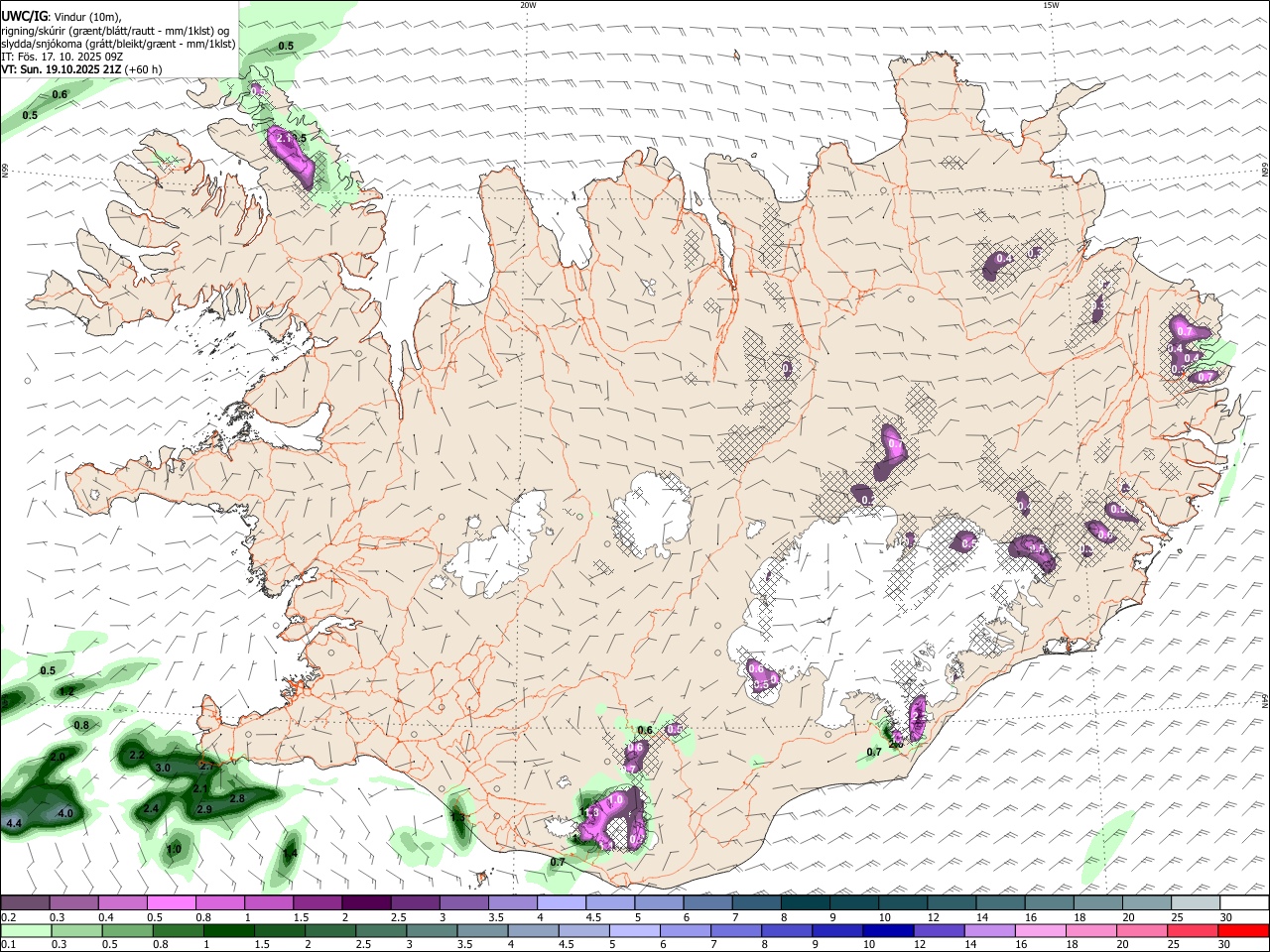The image size is (1270, 952).
Task: Click the 'rigning/skúrir' legend description line
Action: [x=115, y=31]
